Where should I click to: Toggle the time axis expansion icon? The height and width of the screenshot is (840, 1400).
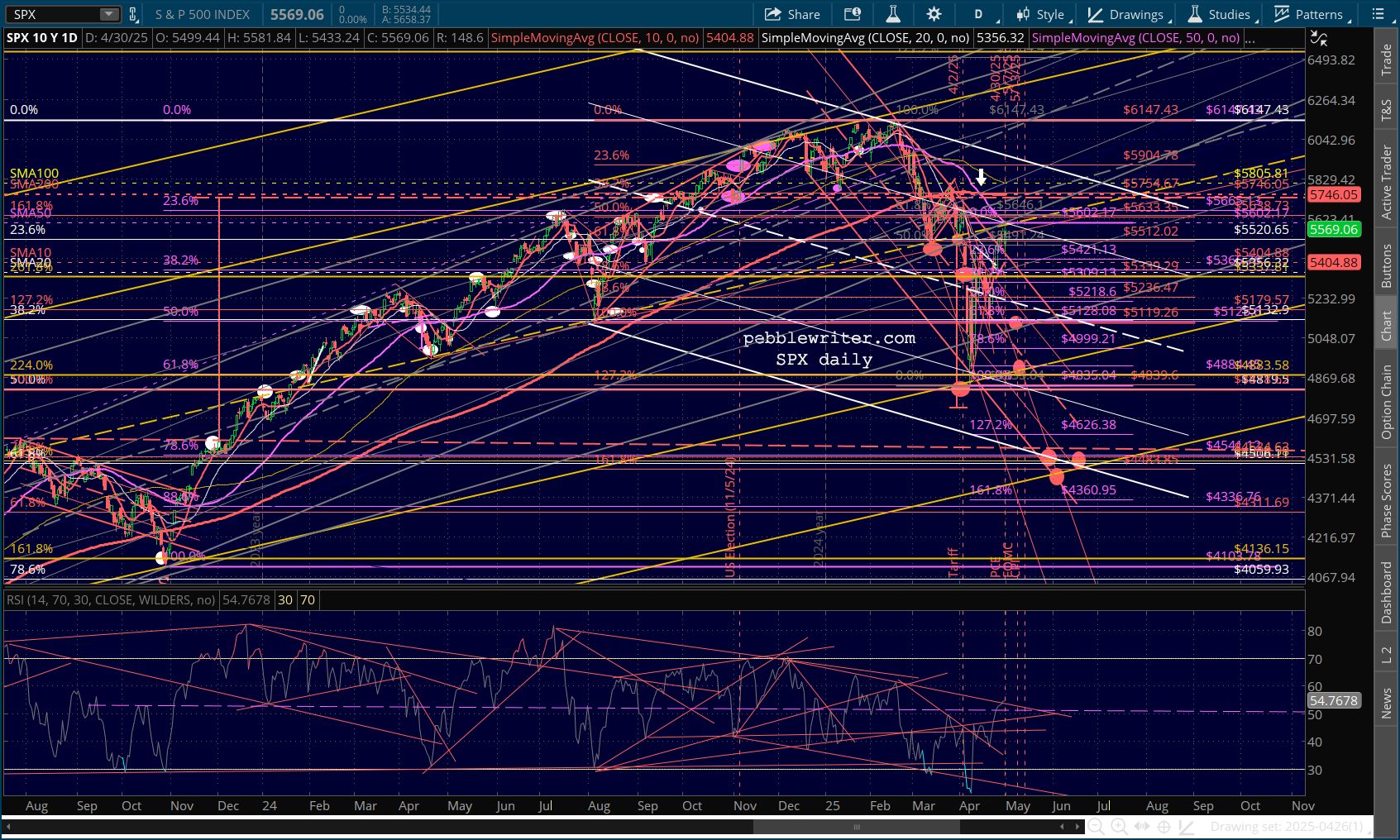[1142, 827]
